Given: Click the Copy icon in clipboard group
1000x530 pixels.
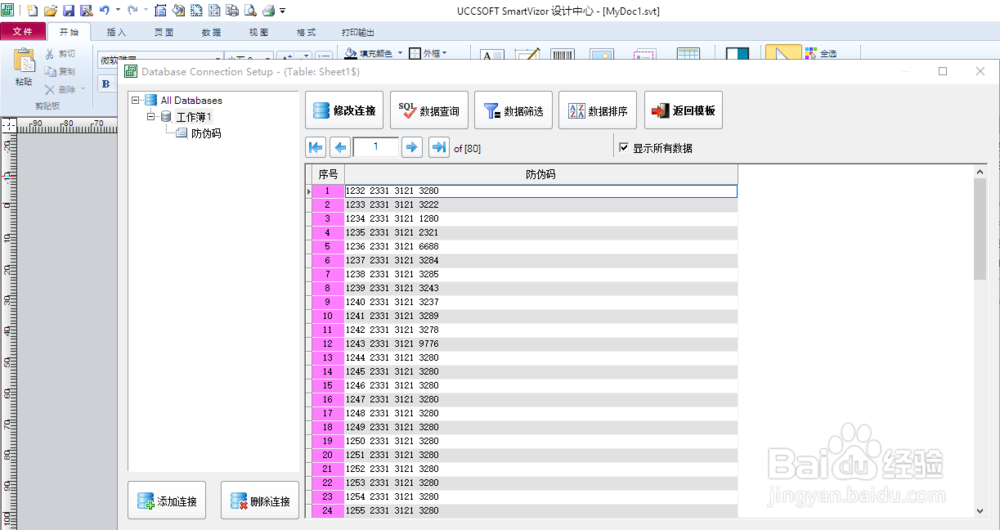Looking at the screenshot, I should pyautogui.click(x=50, y=71).
